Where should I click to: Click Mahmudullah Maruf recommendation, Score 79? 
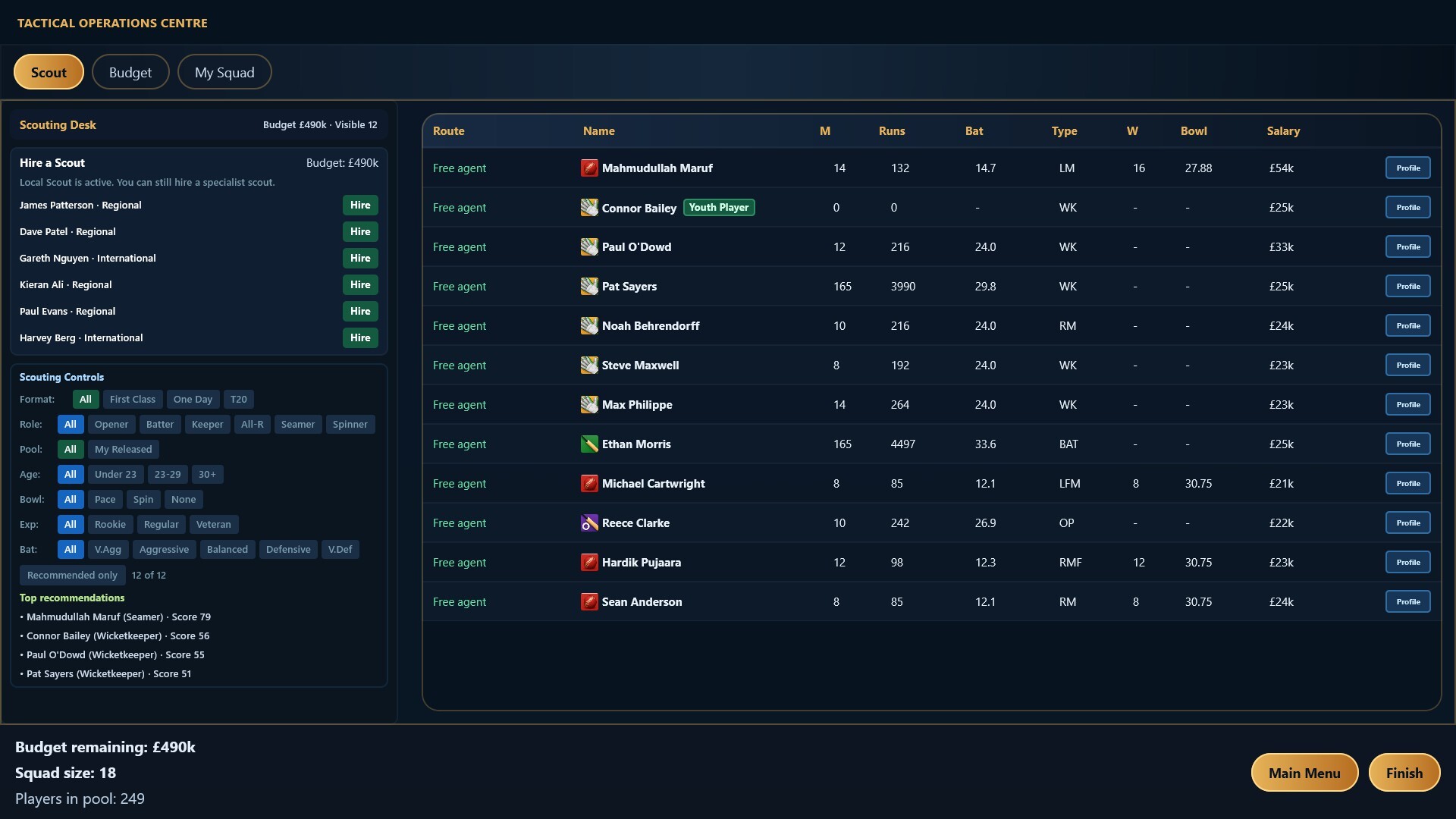tap(116, 617)
